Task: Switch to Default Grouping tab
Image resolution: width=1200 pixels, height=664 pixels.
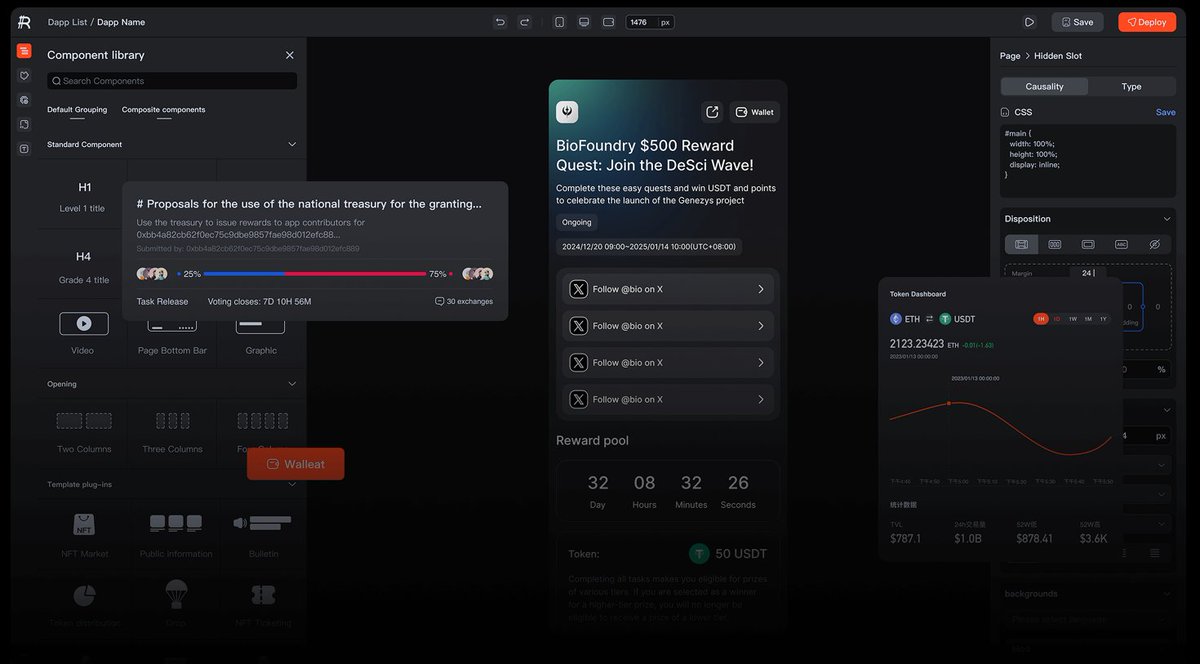Action: 77,110
